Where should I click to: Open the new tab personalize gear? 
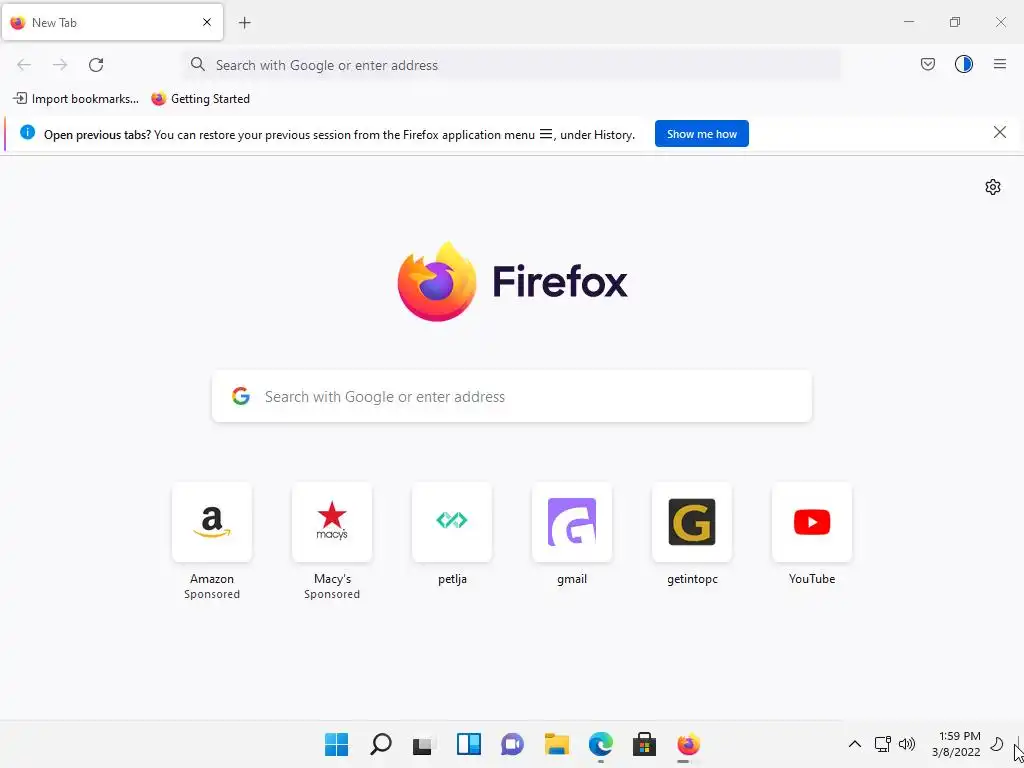993,187
